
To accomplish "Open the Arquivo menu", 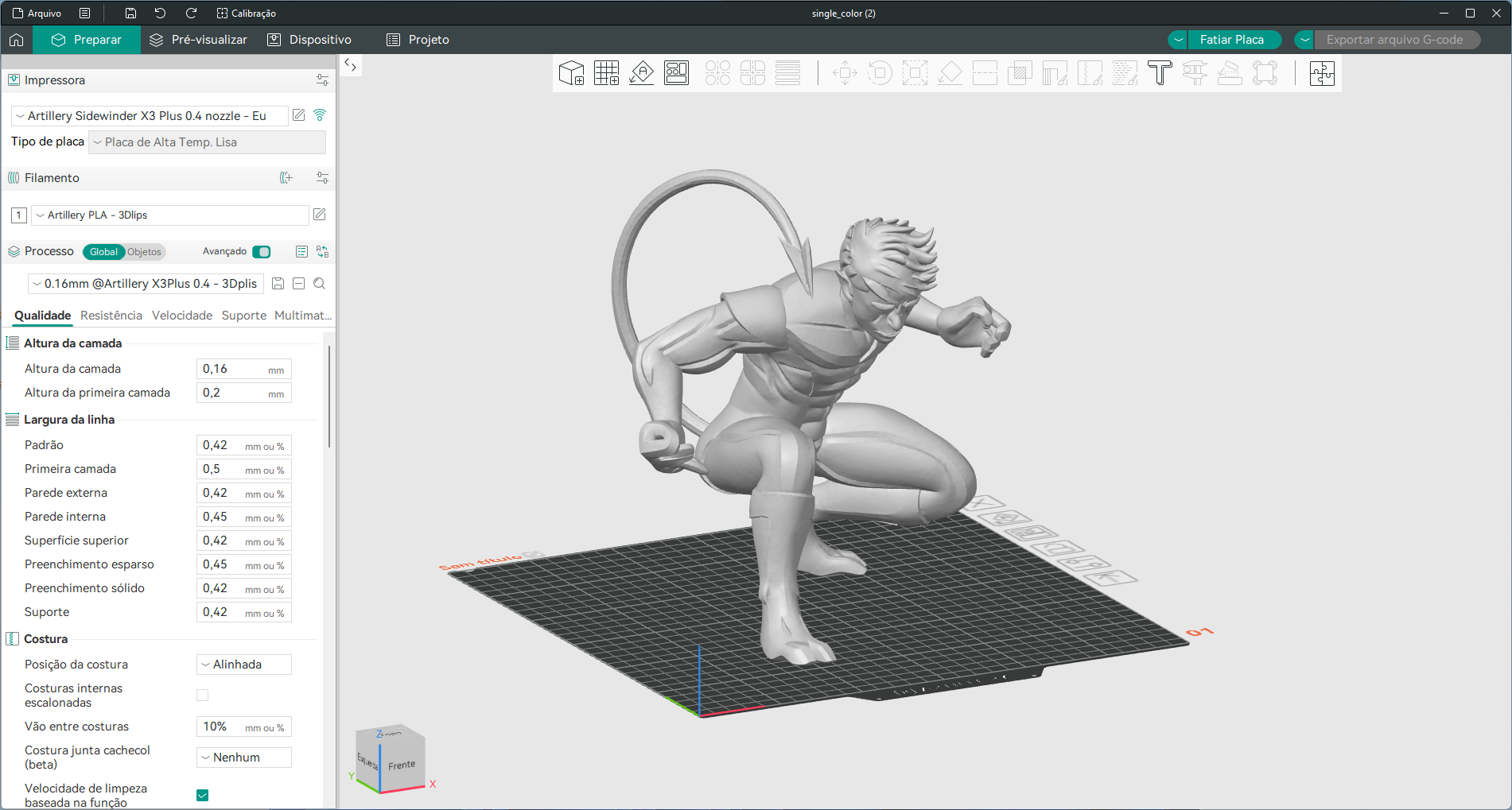I will 37,14.
